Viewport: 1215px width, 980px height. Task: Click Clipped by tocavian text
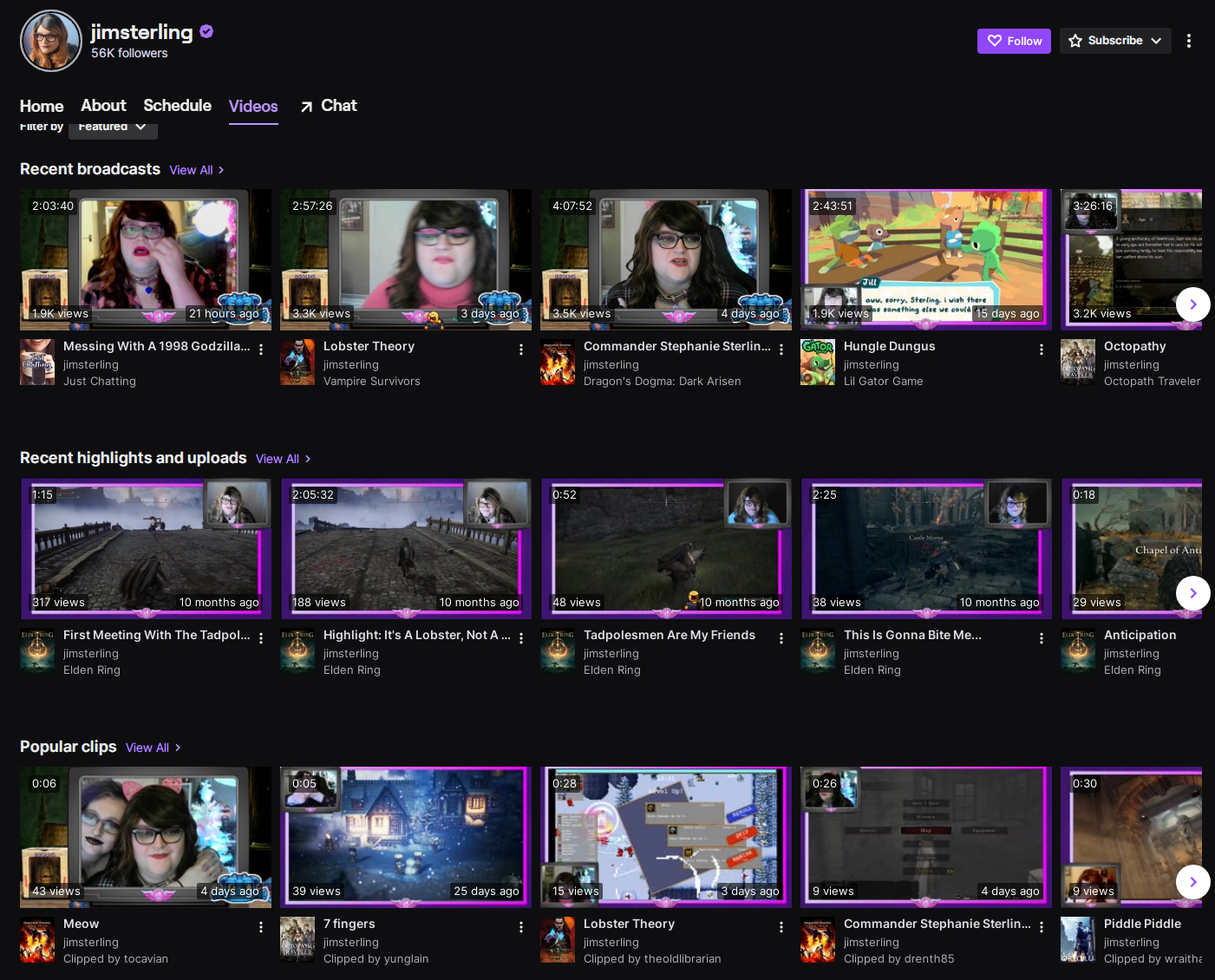tap(115, 958)
